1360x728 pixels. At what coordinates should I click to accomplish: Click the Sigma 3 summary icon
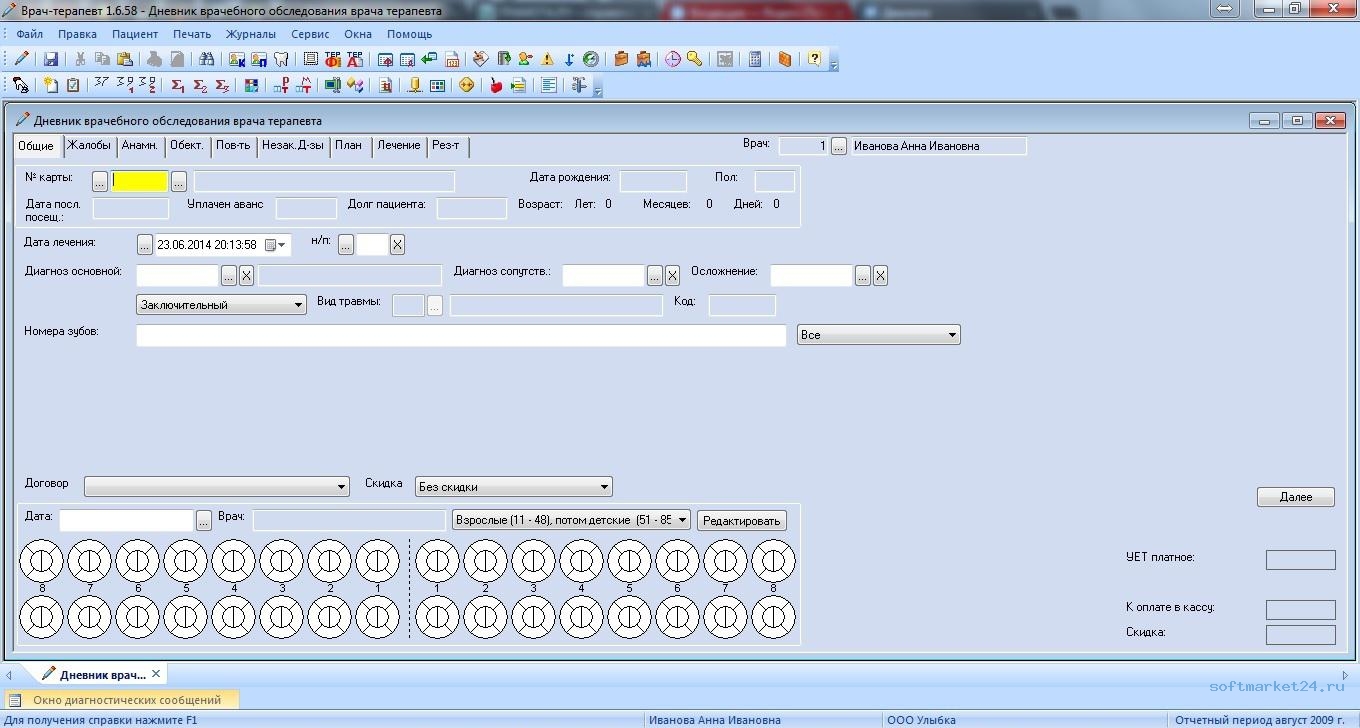coord(222,86)
